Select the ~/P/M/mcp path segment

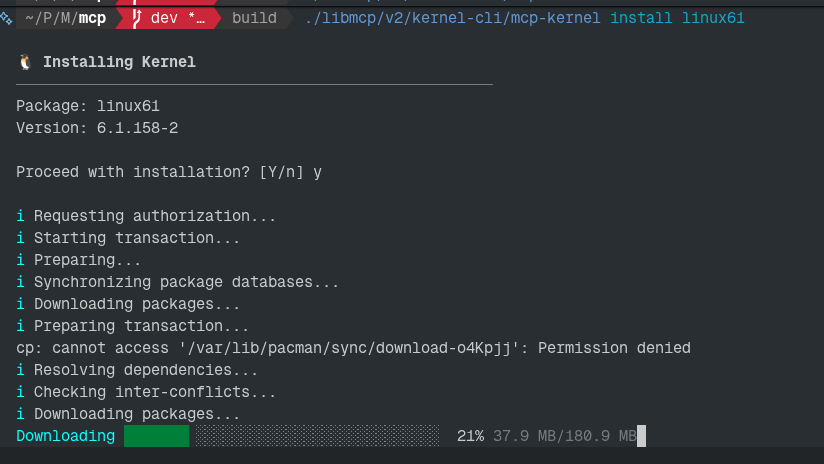click(x=66, y=18)
